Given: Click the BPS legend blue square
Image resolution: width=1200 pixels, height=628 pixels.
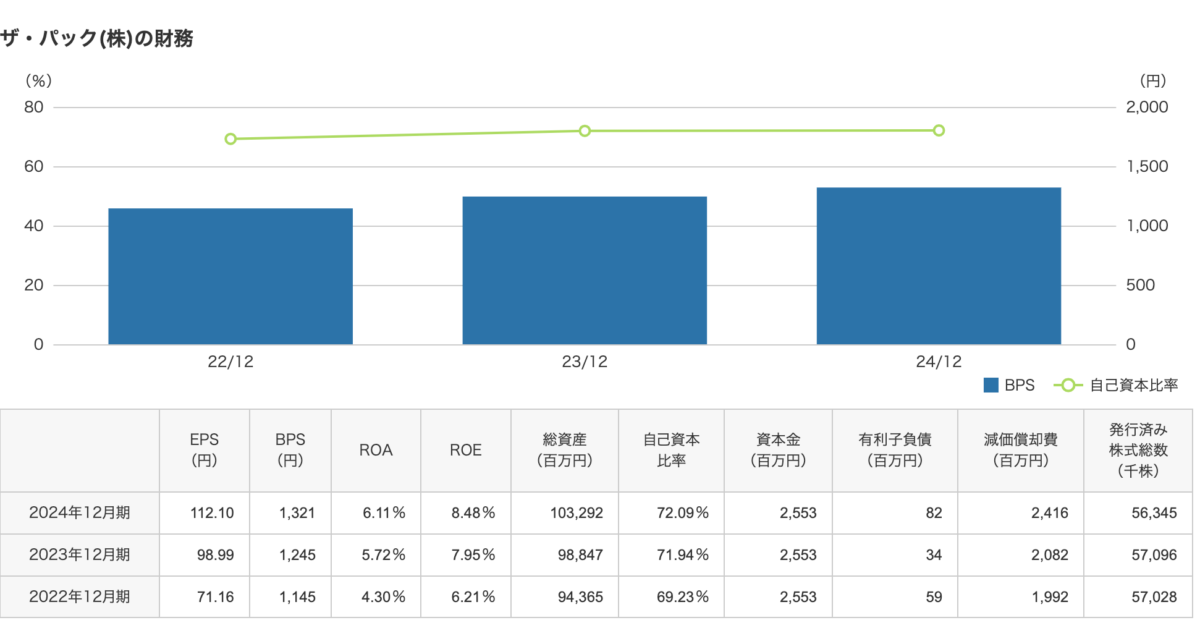Looking at the screenshot, I should 992,385.
